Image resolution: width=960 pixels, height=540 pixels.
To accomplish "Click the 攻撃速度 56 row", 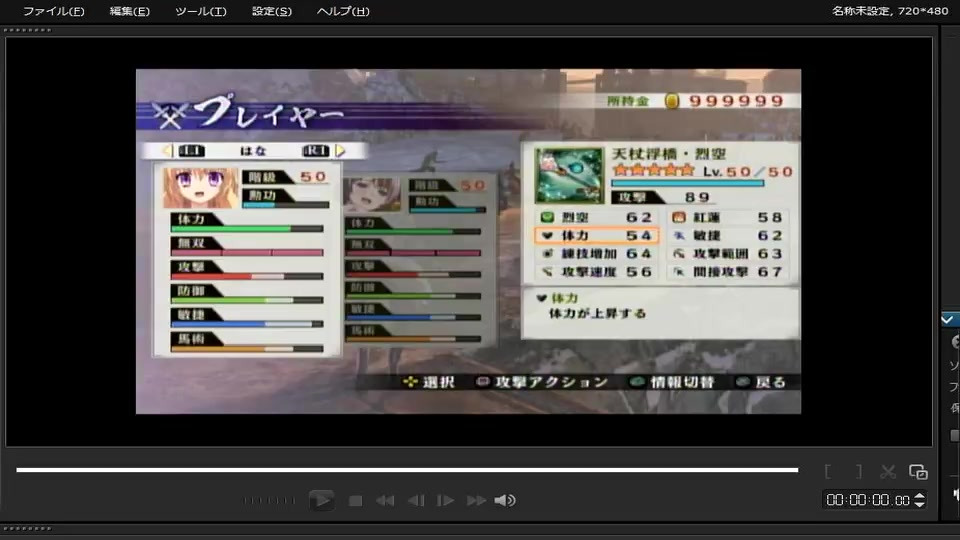I will pyautogui.click(x=596, y=272).
